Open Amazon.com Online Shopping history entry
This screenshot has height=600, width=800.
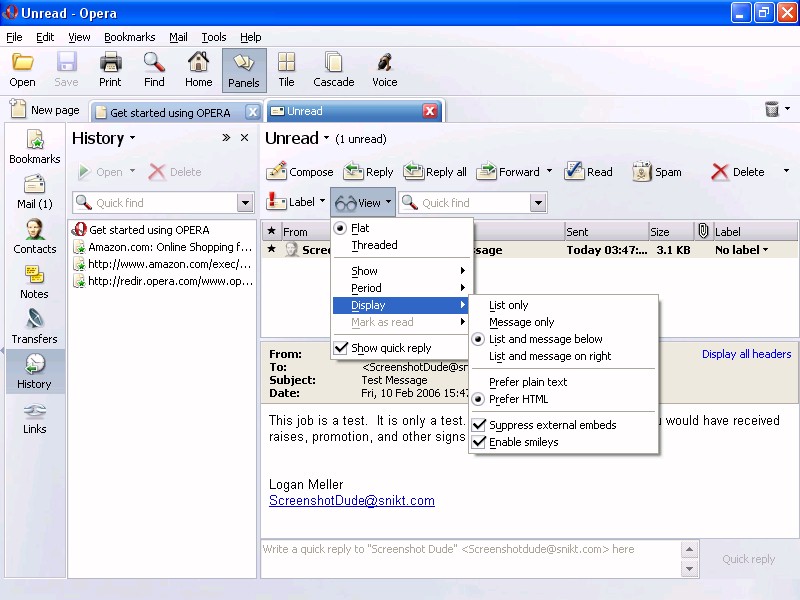[163, 247]
